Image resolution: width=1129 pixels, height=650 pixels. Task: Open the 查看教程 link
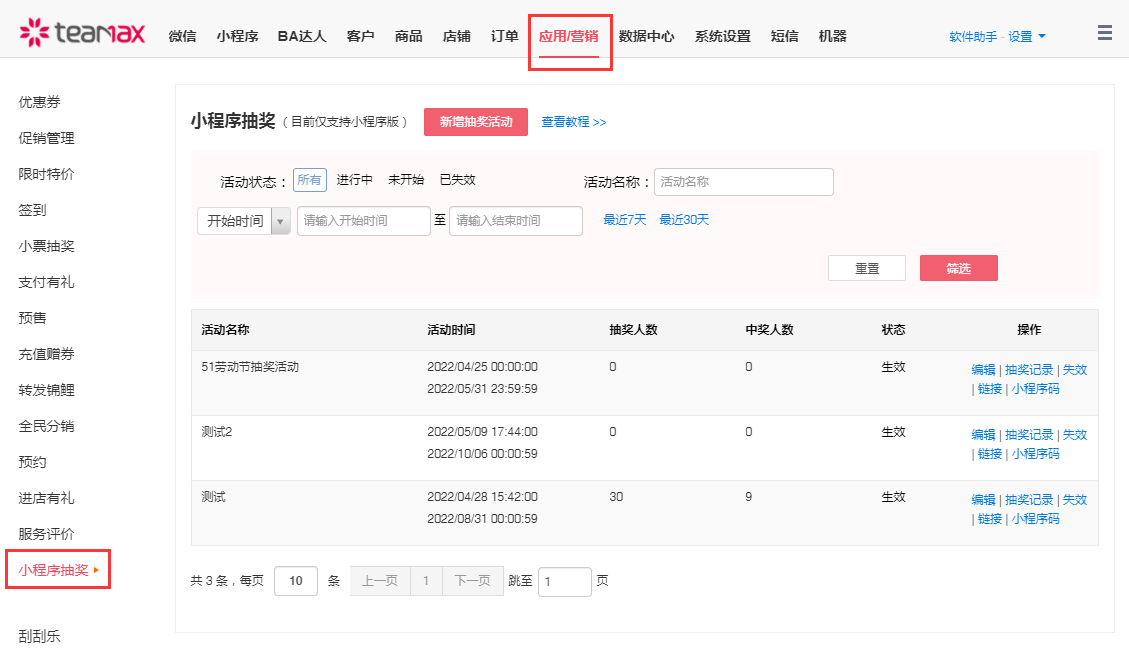click(574, 122)
